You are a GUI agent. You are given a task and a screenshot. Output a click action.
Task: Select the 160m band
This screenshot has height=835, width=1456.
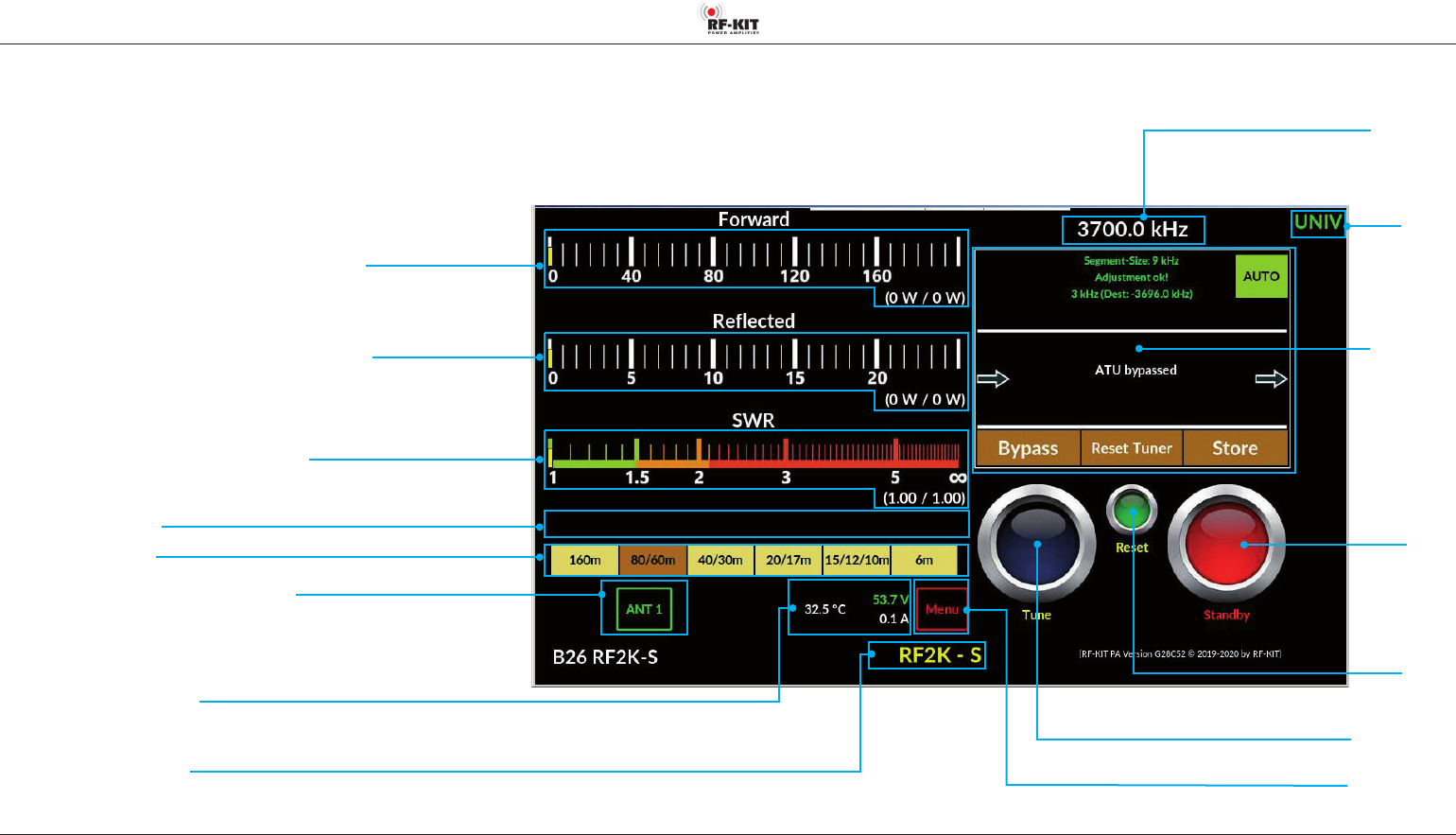pyautogui.click(x=584, y=560)
